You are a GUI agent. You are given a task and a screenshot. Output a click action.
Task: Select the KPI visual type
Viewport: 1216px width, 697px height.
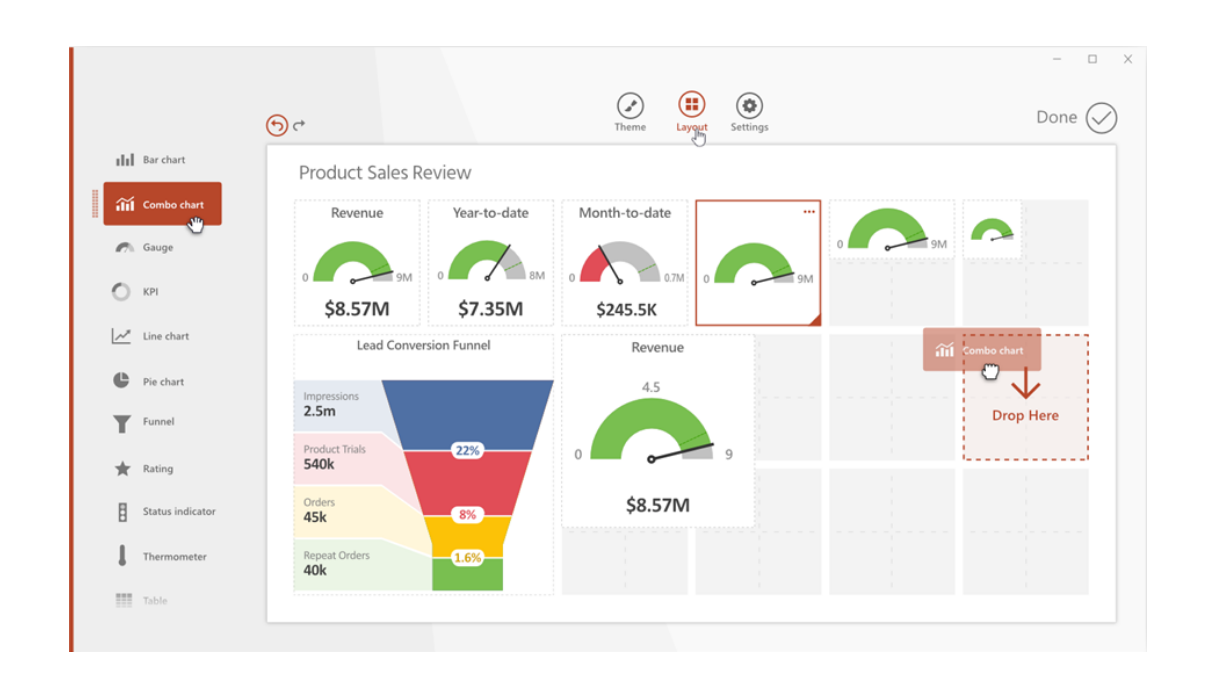click(145, 291)
